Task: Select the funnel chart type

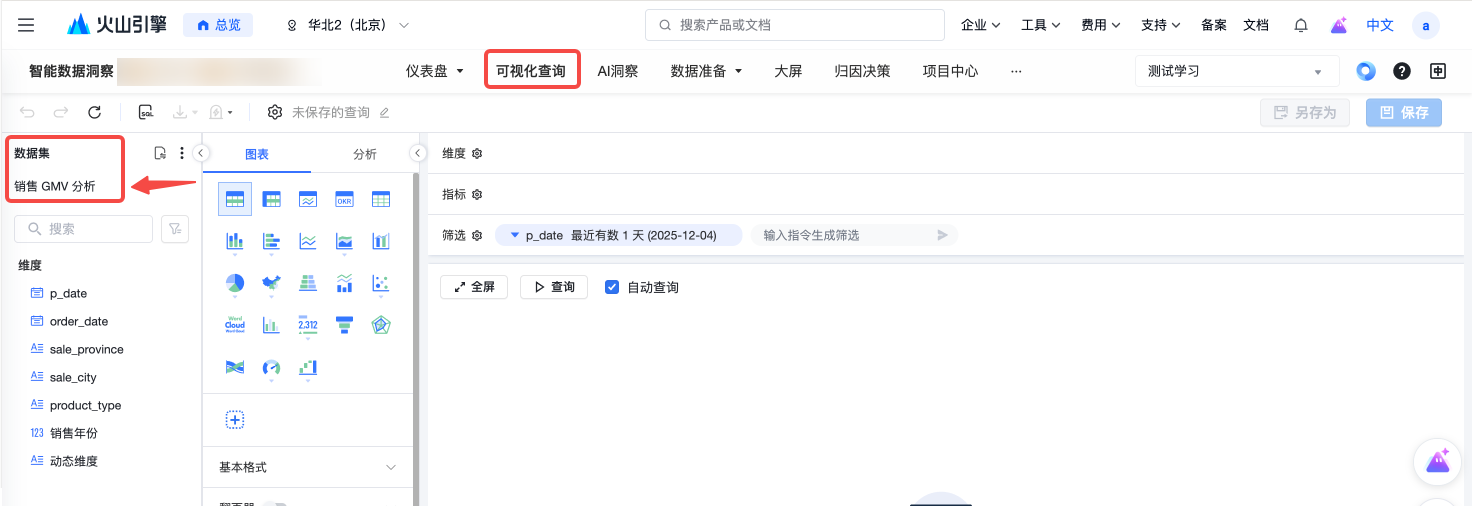Action: point(344,324)
